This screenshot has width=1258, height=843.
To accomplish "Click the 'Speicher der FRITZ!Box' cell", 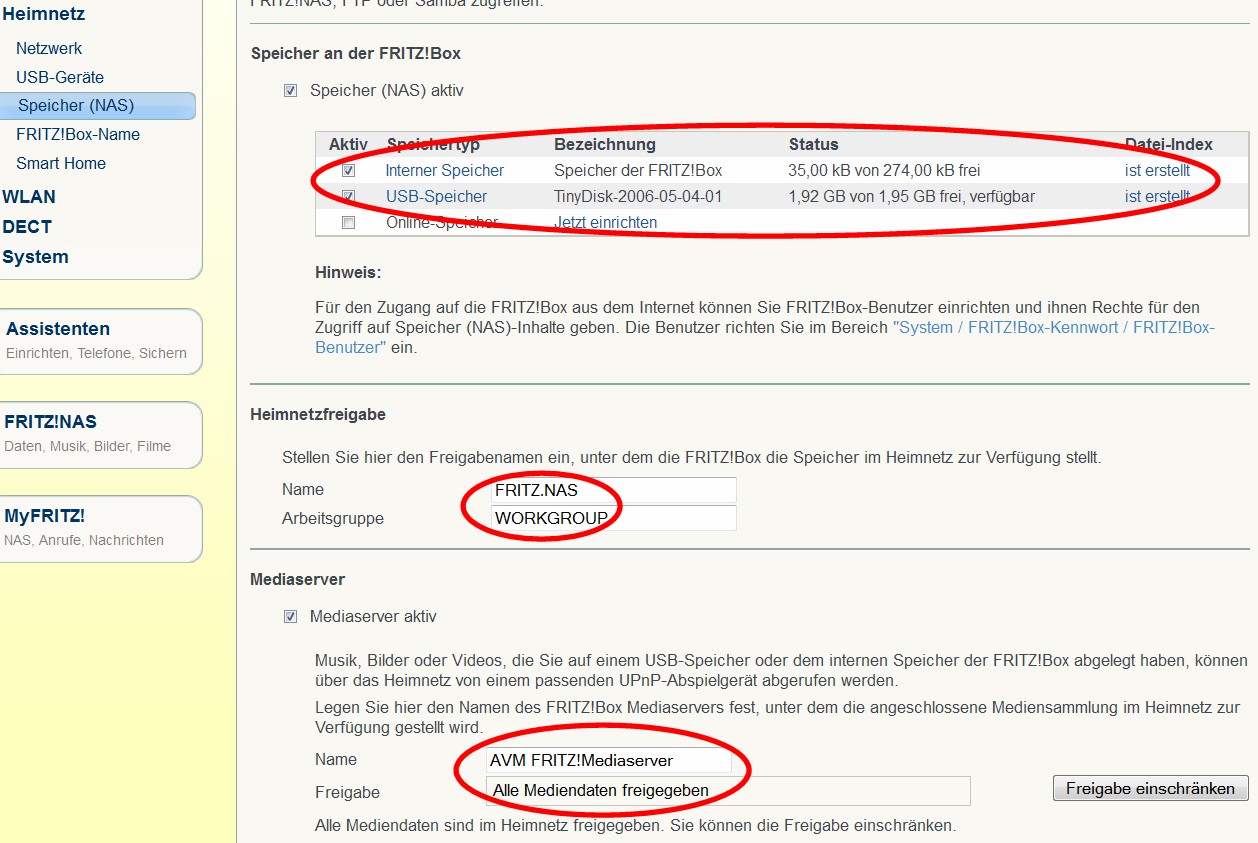I will [638, 171].
